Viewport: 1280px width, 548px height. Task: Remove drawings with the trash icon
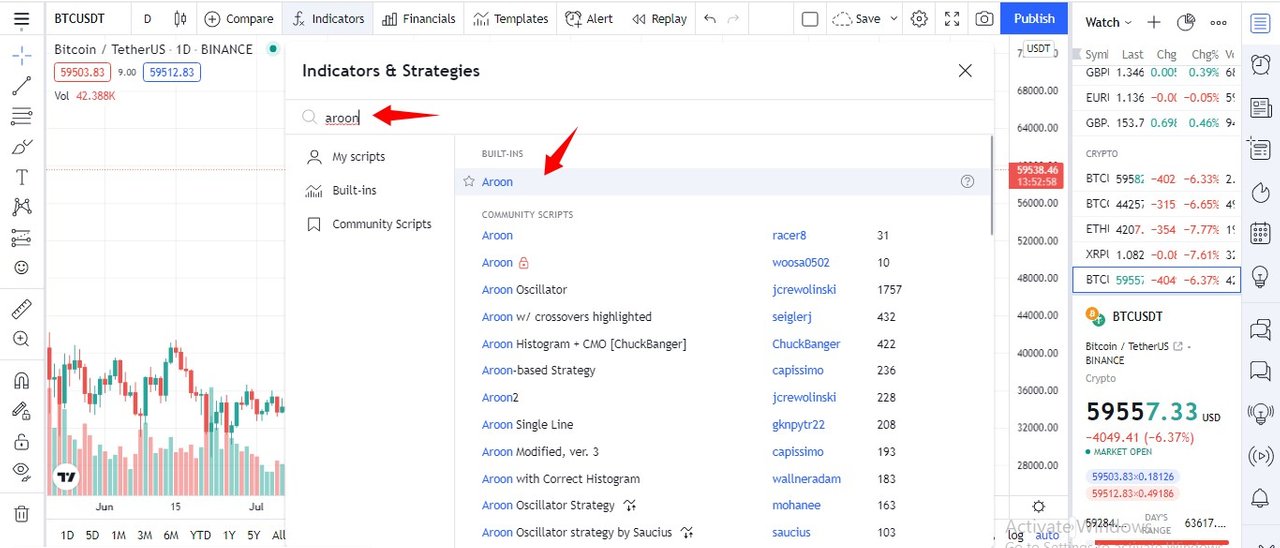pyautogui.click(x=21, y=514)
